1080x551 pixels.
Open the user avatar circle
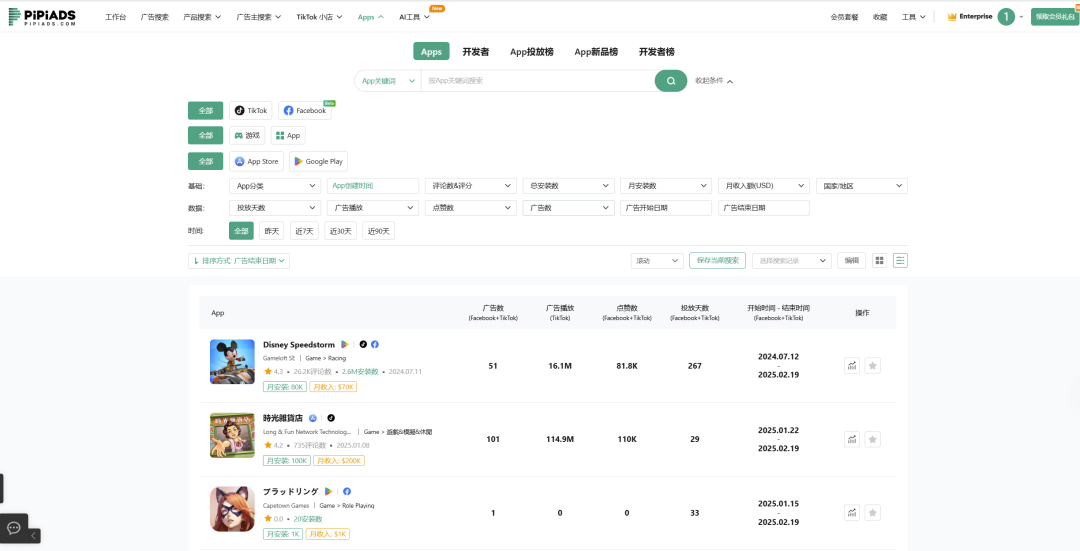pyautogui.click(x=1006, y=17)
